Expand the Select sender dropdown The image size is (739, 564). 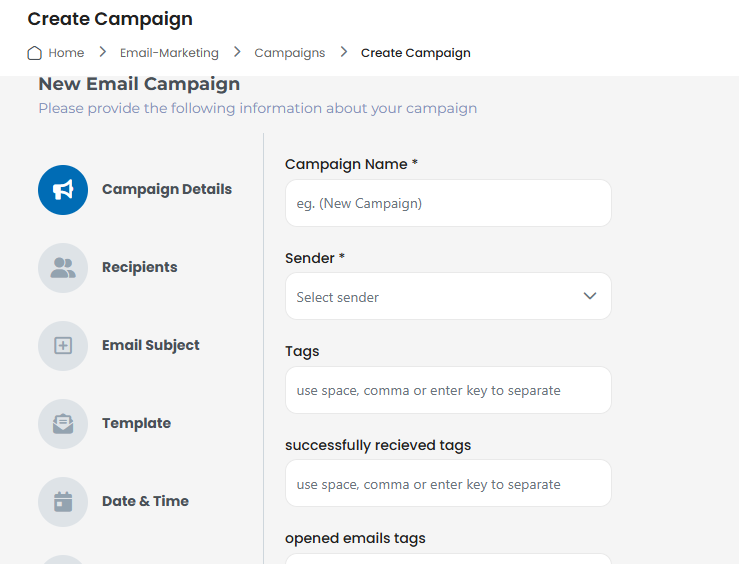coord(448,296)
